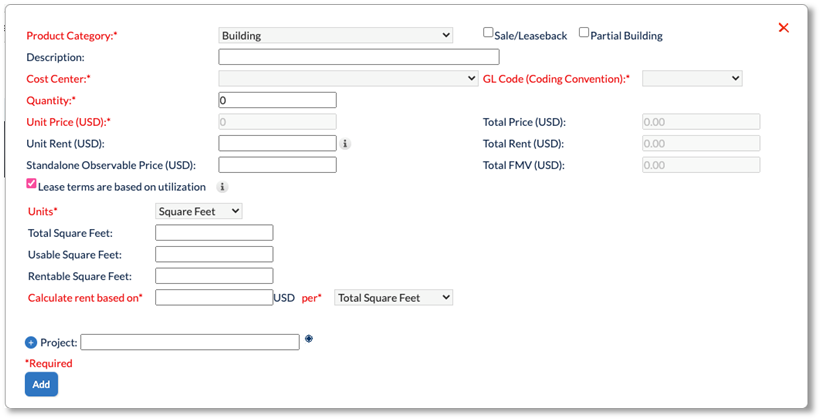
Task: Open the Cost Center dropdown
Action: tap(348, 79)
